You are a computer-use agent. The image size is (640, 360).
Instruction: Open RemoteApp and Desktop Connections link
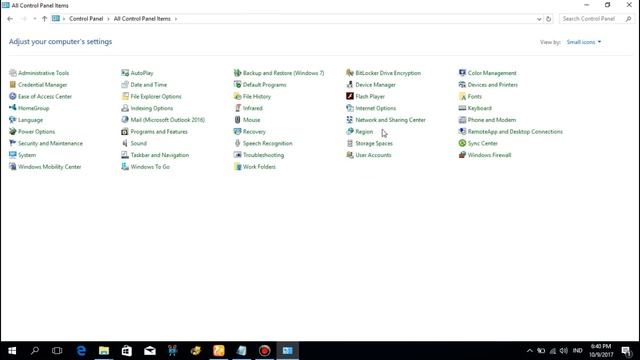[x=515, y=131]
